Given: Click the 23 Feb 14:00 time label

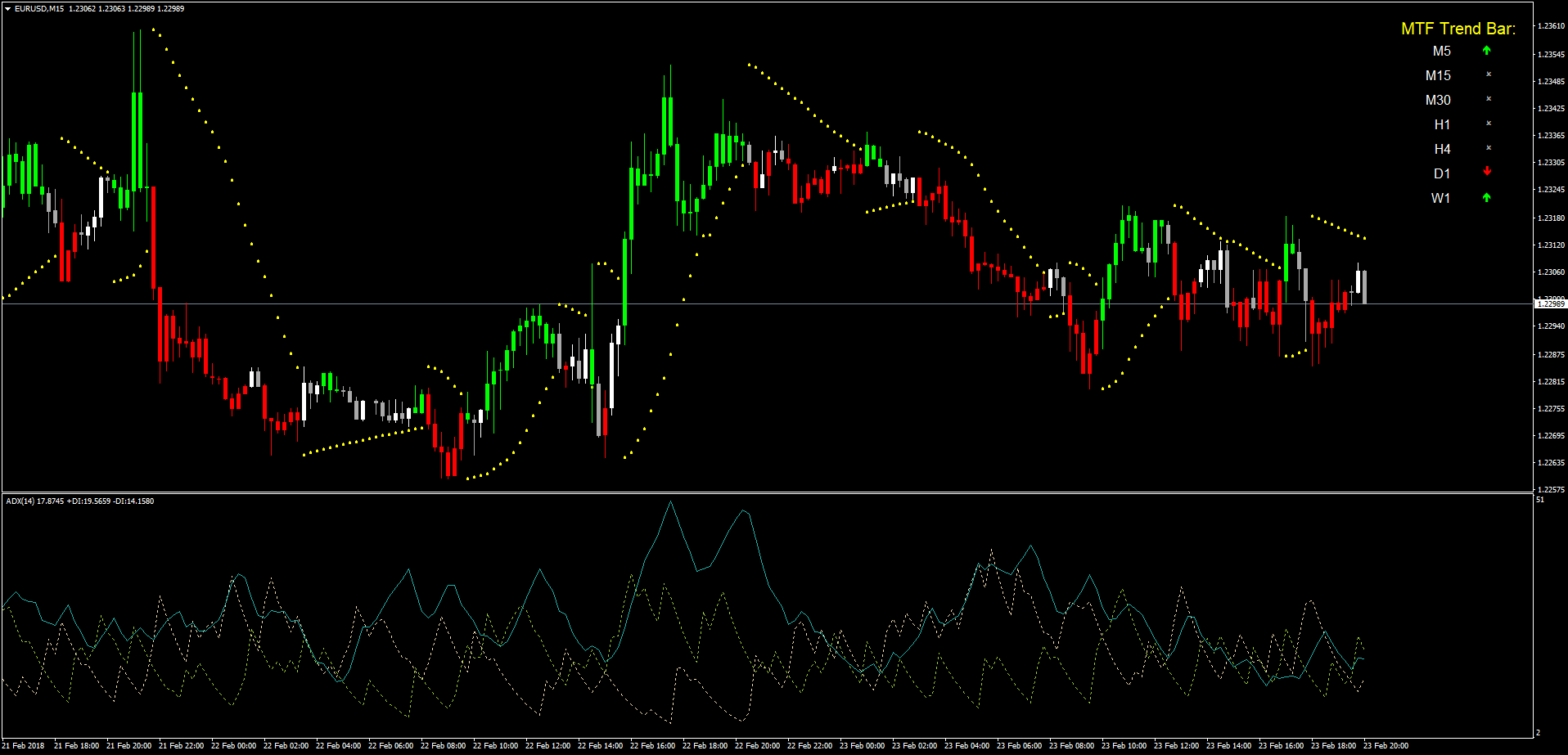Looking at the screenshot, I should click(x=1228, y=746).
